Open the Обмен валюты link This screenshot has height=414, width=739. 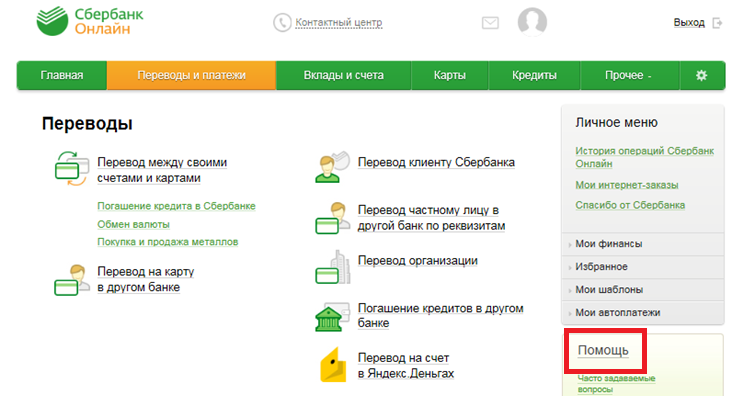pyautogui.click(x=133, y=224)
